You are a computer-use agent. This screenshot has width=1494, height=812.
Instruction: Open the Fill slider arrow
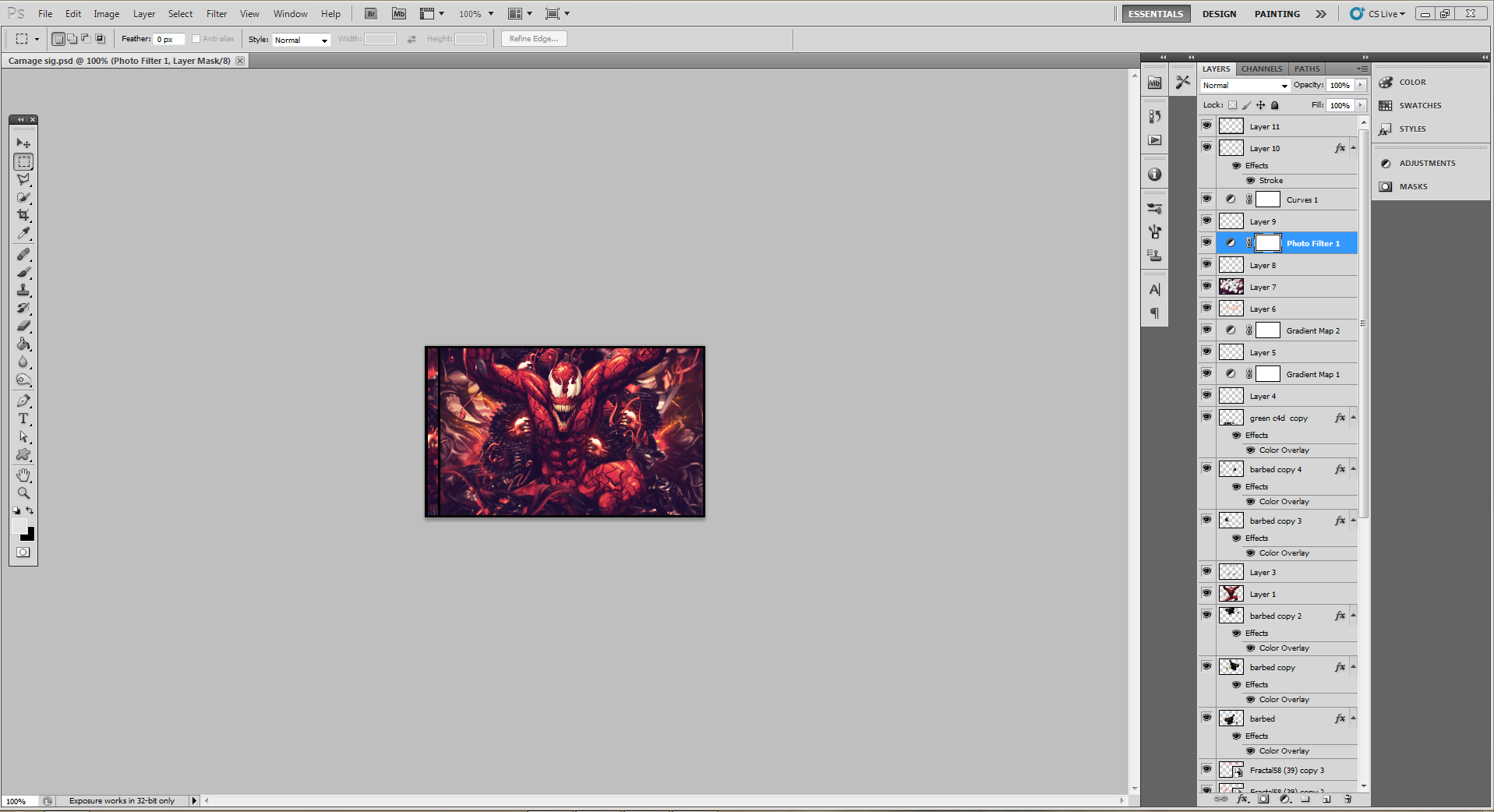coord(1361,105)
